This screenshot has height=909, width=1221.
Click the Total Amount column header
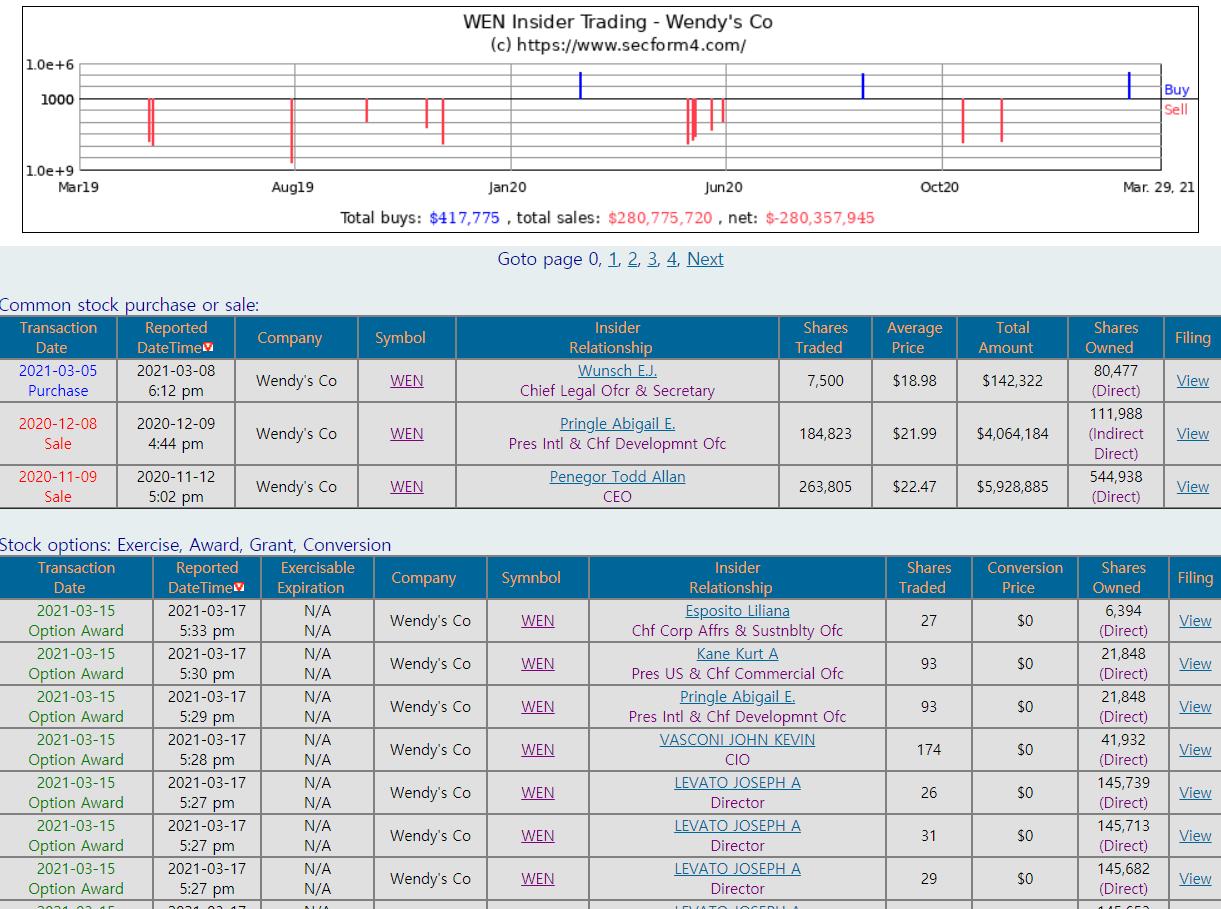click(1012, 338)
